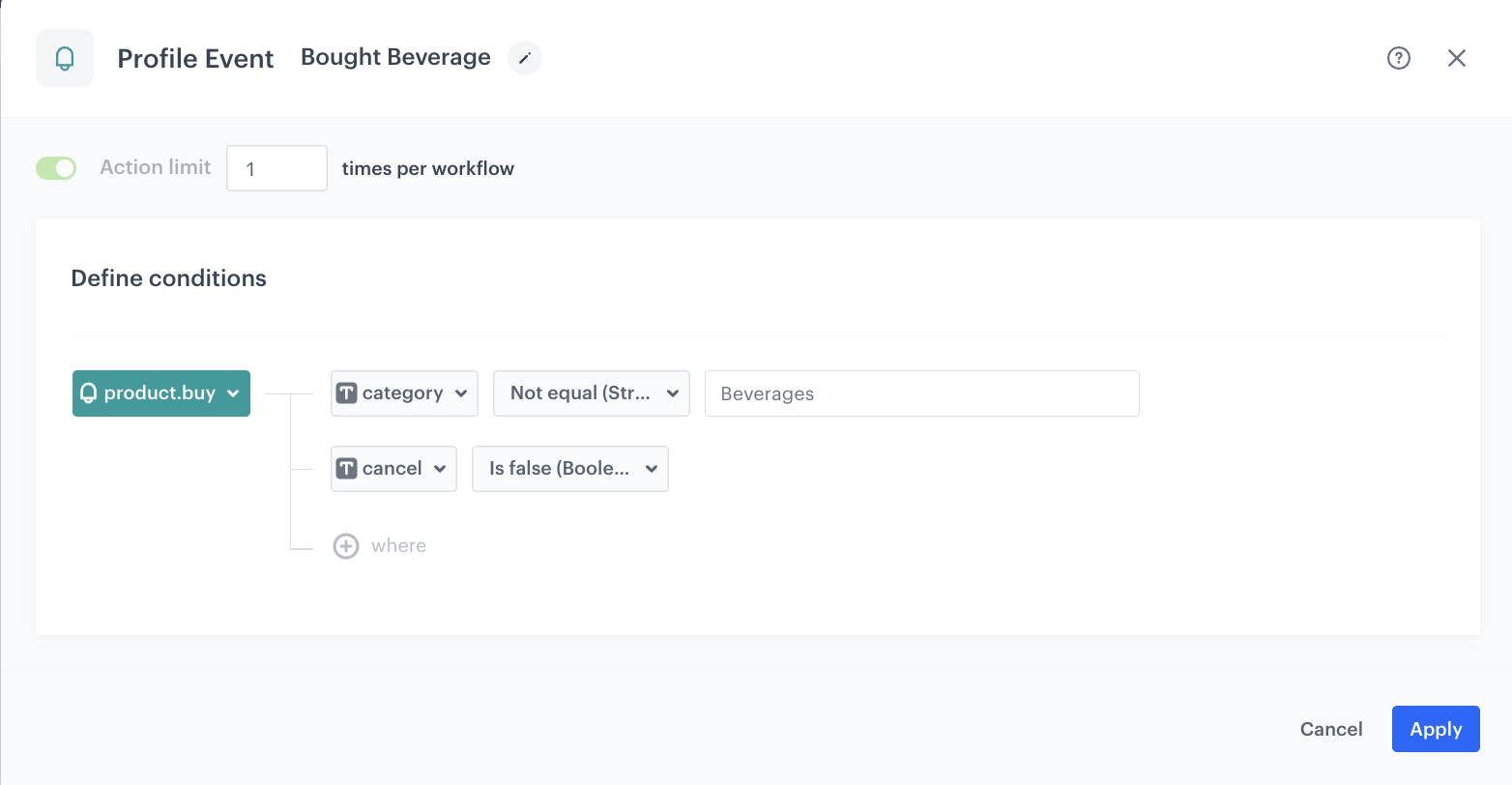Apply the condition settings
1512x785 pixels.
(x=1435, y=729)
